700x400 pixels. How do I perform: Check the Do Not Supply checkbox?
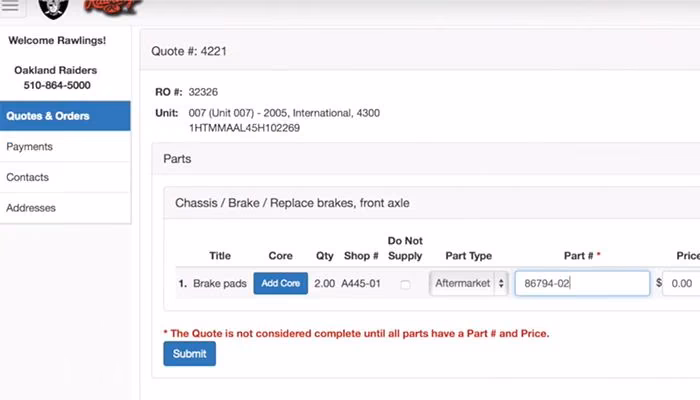tap(405, 284)
